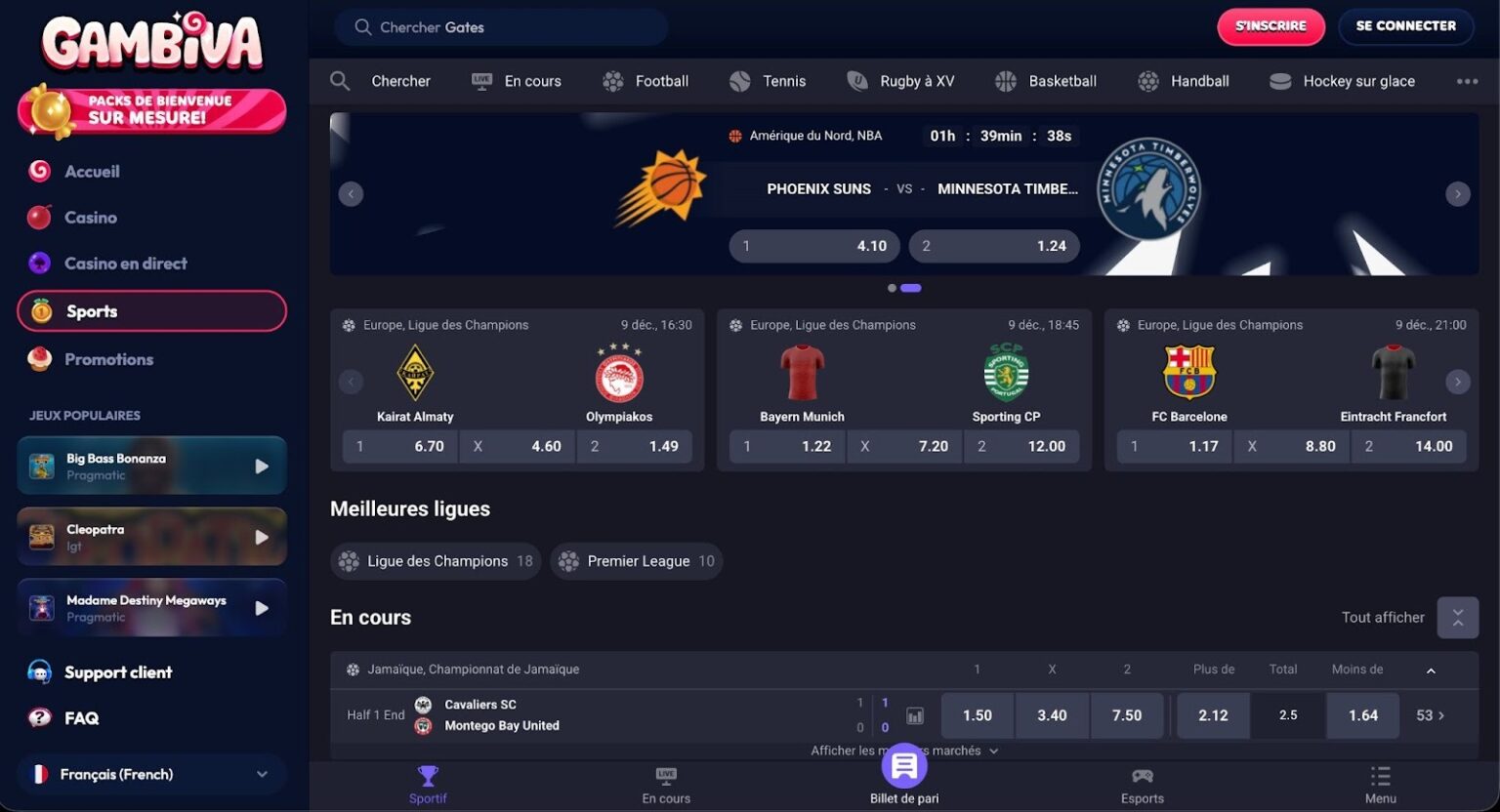Play the Big Bass Bonanza game
Image resolution: width=1500 pixels, height=812 pixels.
pyautogui.click(x=262, y=467)
